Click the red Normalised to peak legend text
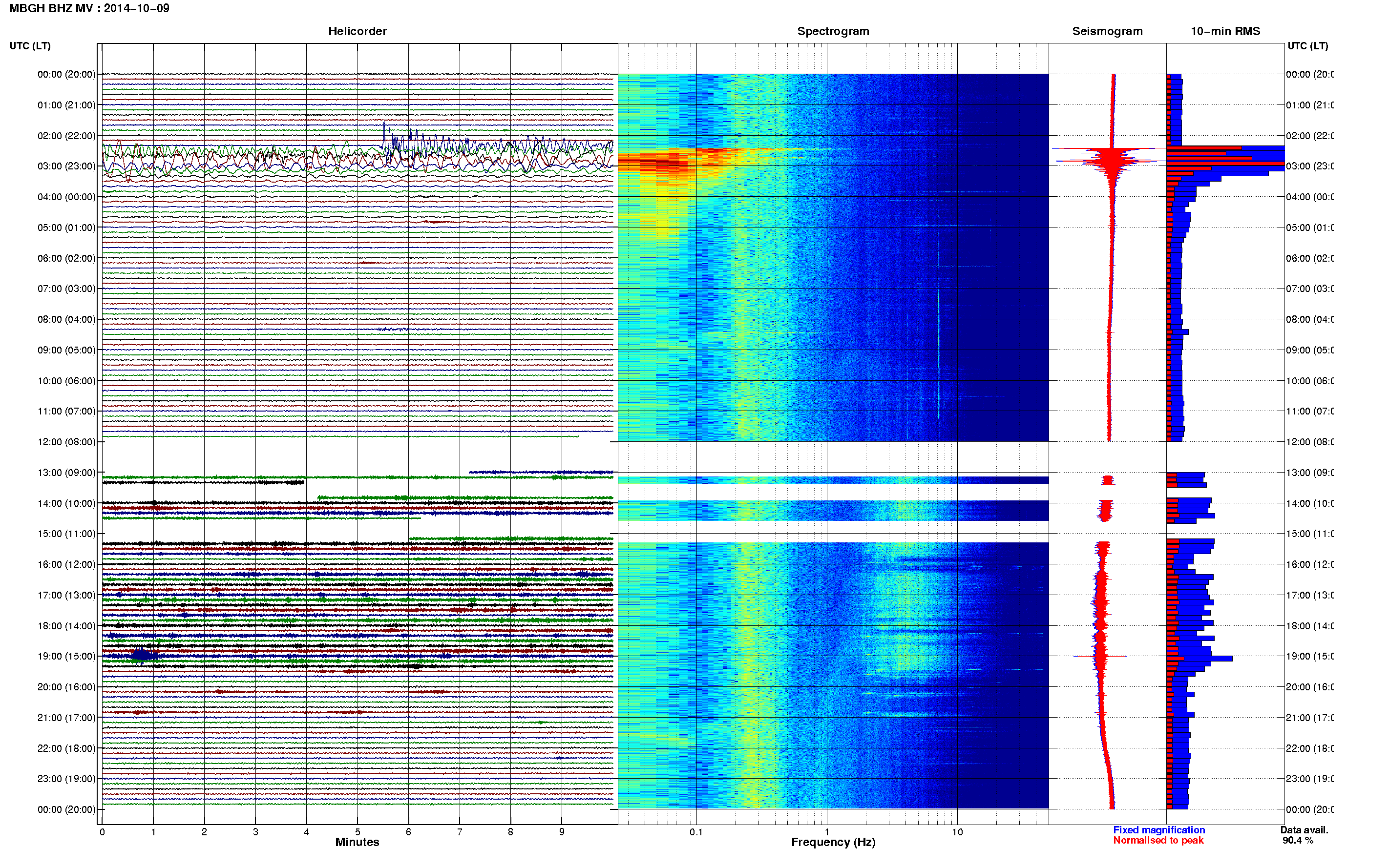Viewport: 1389px width, 868px height. tap(1158, 841)
